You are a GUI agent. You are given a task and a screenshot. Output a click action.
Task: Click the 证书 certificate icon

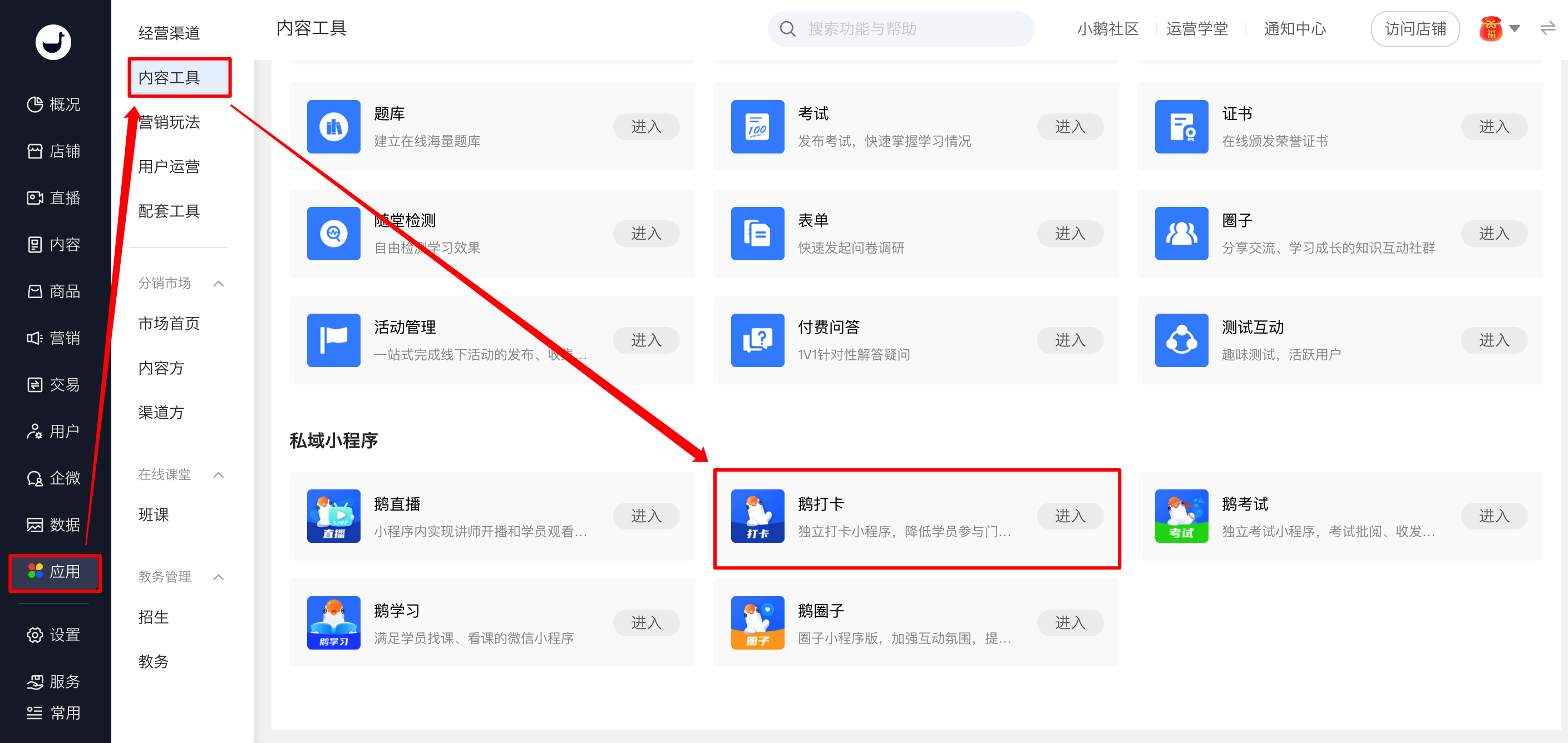point(1181,127)
